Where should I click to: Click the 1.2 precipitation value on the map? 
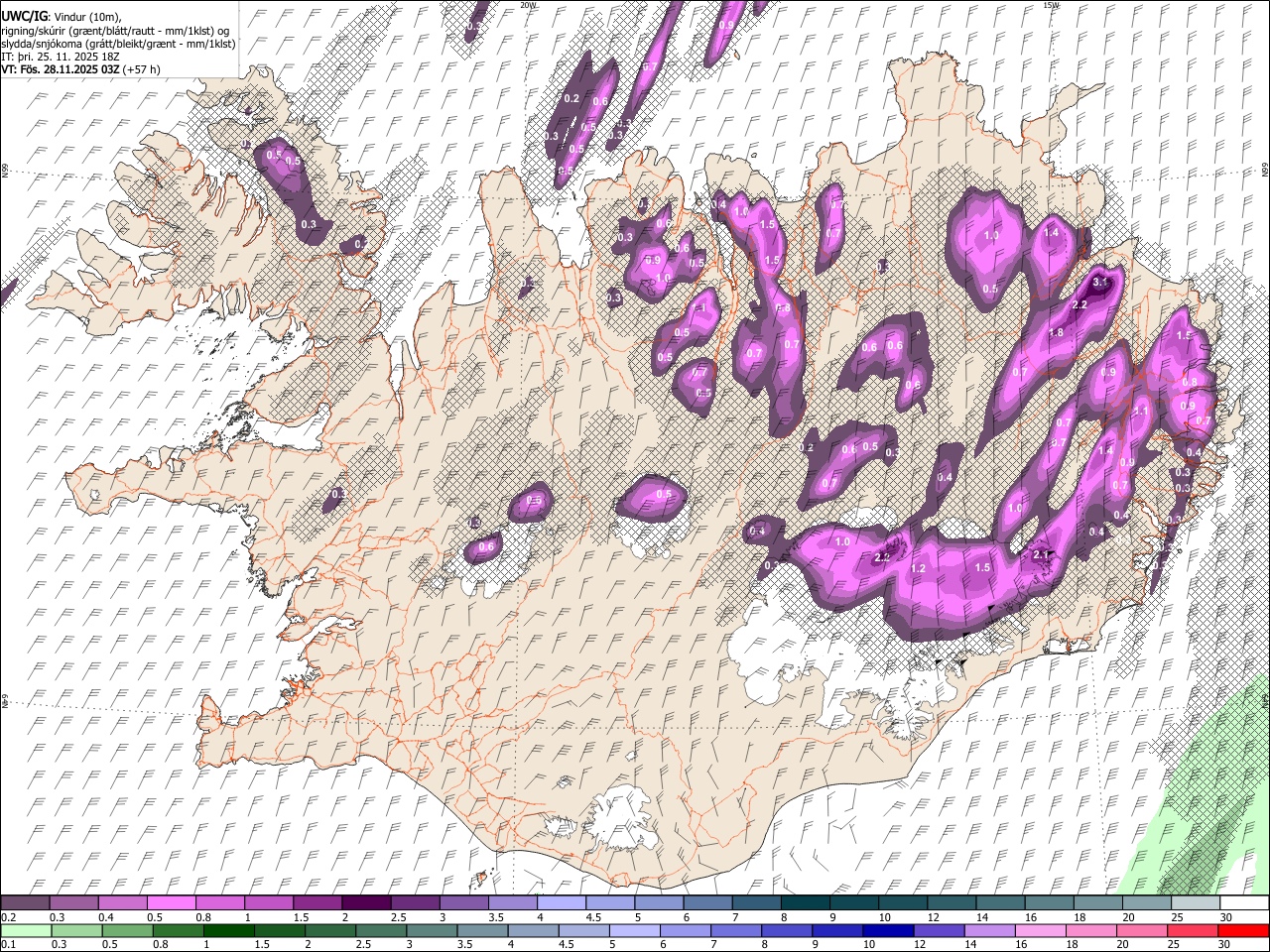point(918,568)
